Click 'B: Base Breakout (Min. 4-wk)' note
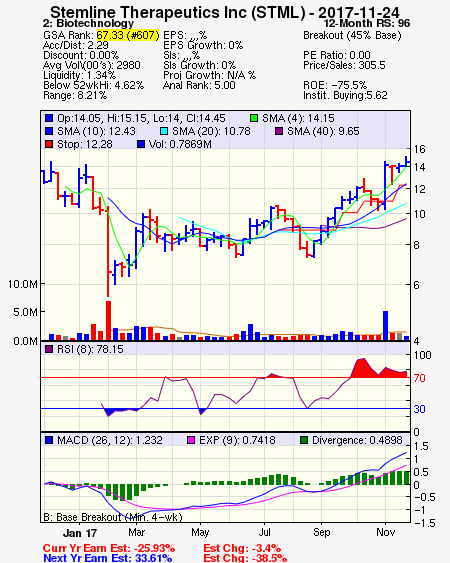 [113, 517]
